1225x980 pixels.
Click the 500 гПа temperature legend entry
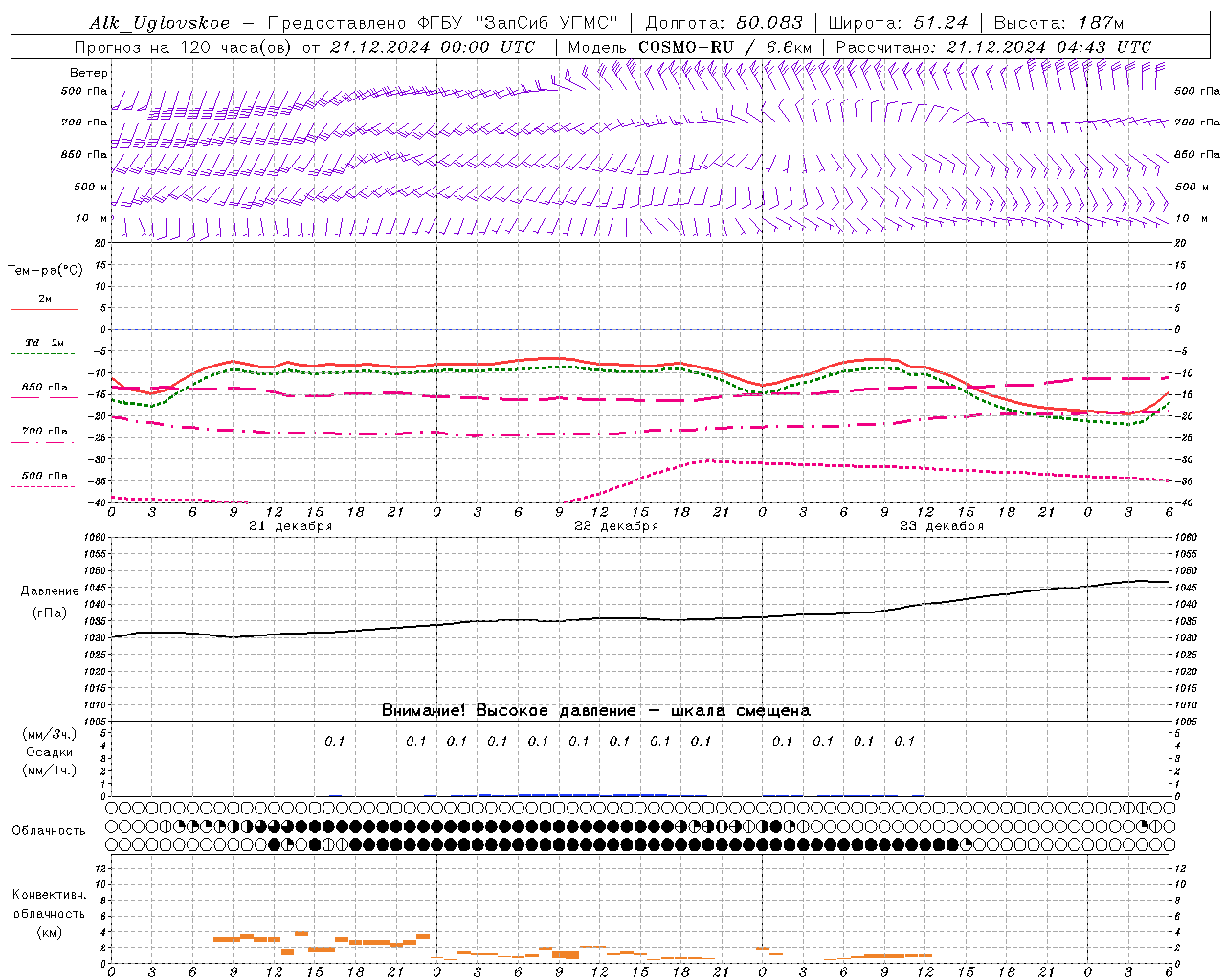point(45,476)
